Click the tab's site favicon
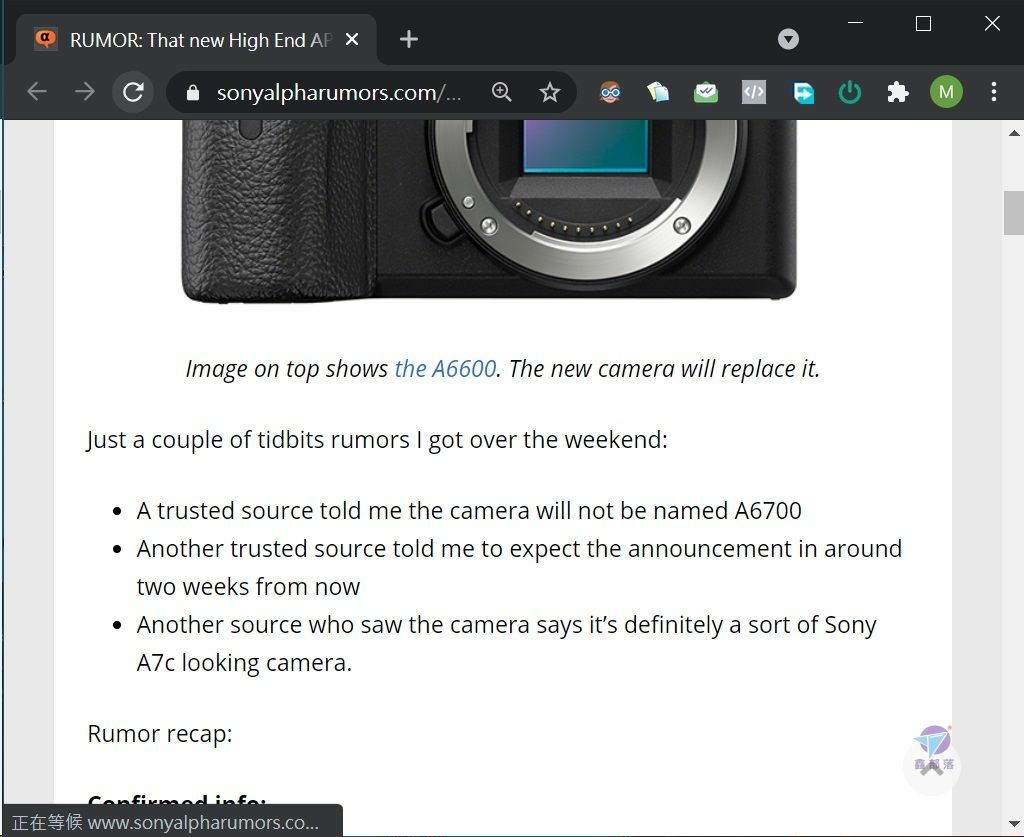 pos(46,39)
